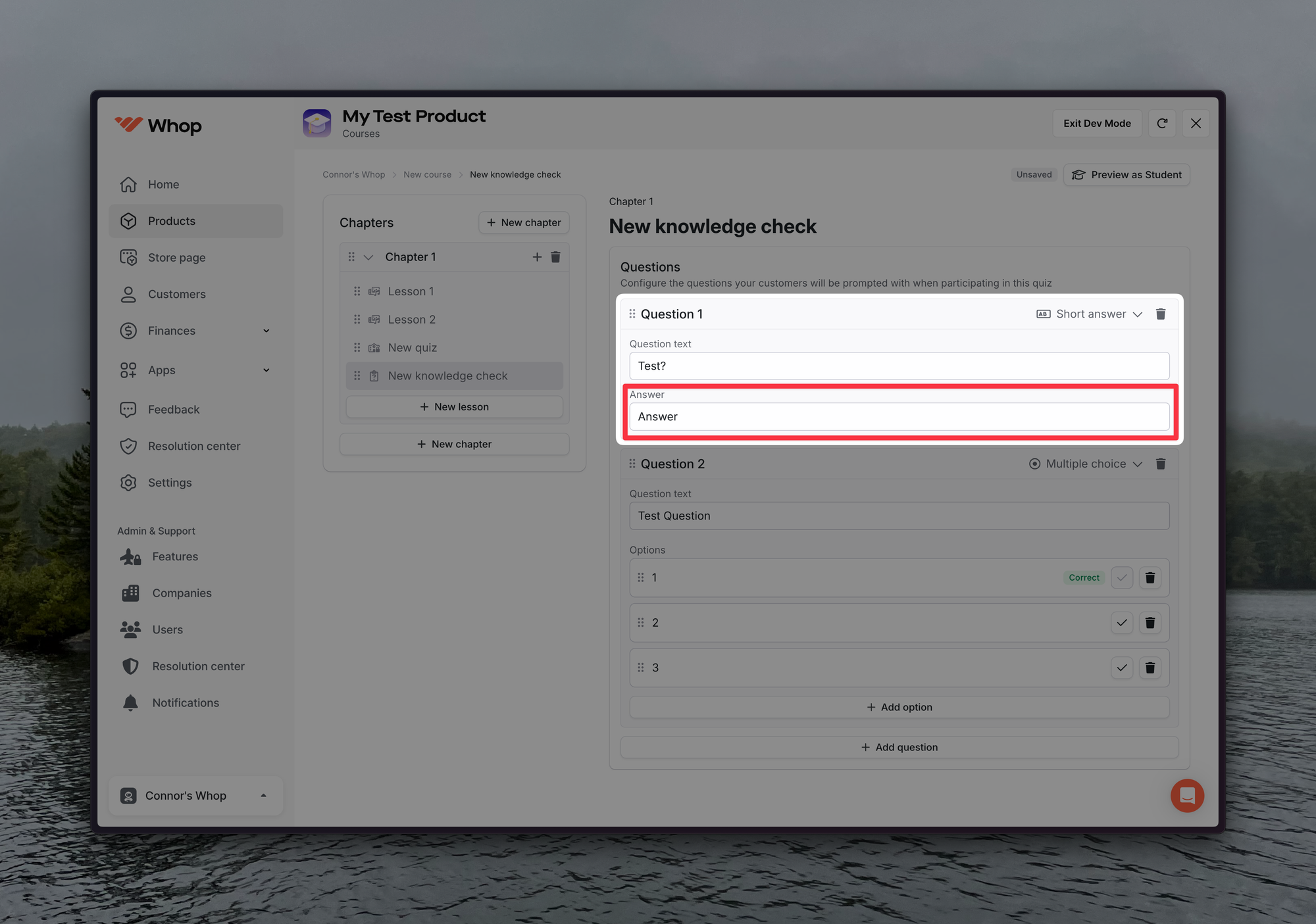Delete Question 2 using its trash icon
The width and height of the screenshot is (1316, 924).
point(1161,464)
